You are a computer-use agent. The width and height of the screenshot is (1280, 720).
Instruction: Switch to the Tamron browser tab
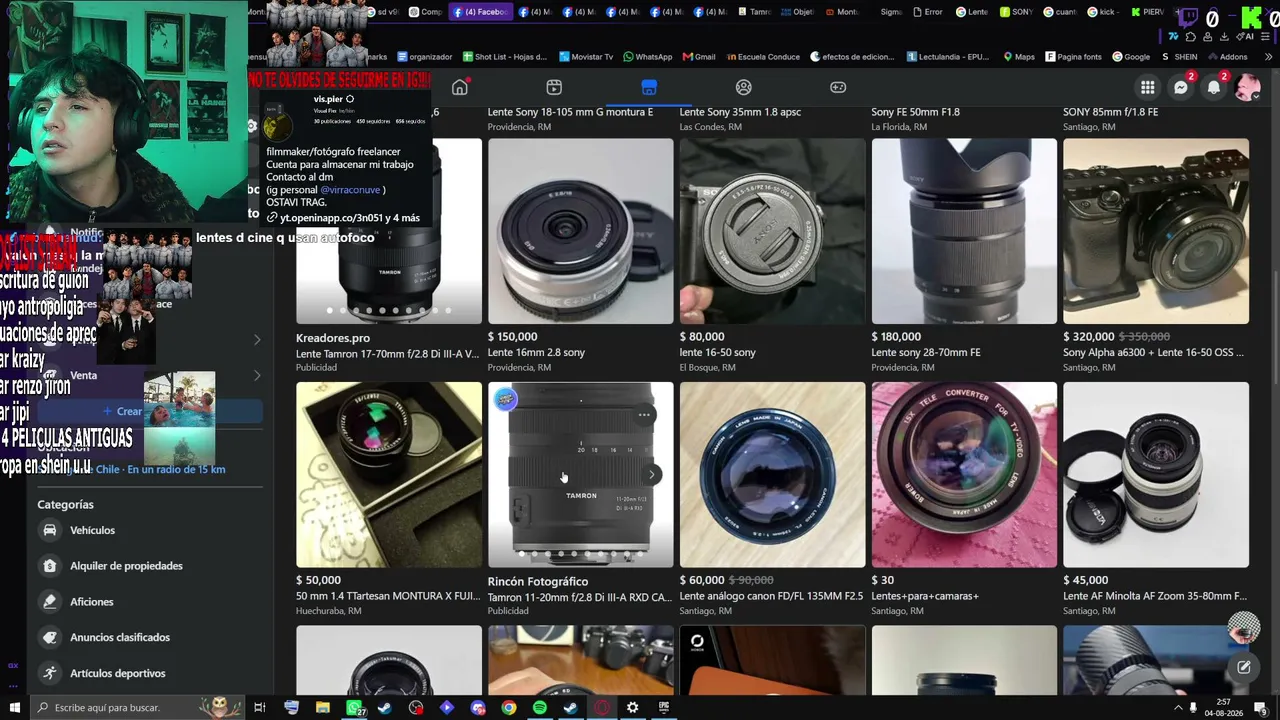point(754,12)
